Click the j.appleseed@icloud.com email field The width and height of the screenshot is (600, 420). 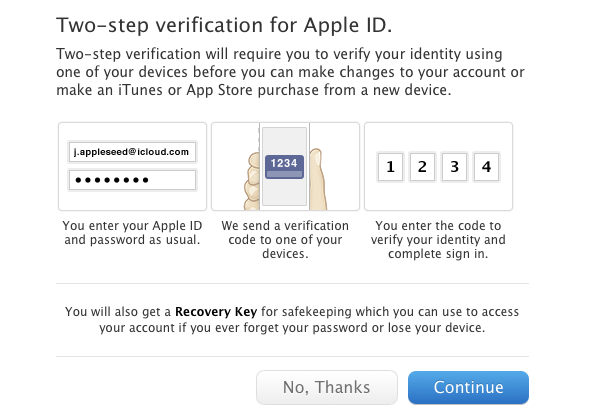click(x=133, y=152)
